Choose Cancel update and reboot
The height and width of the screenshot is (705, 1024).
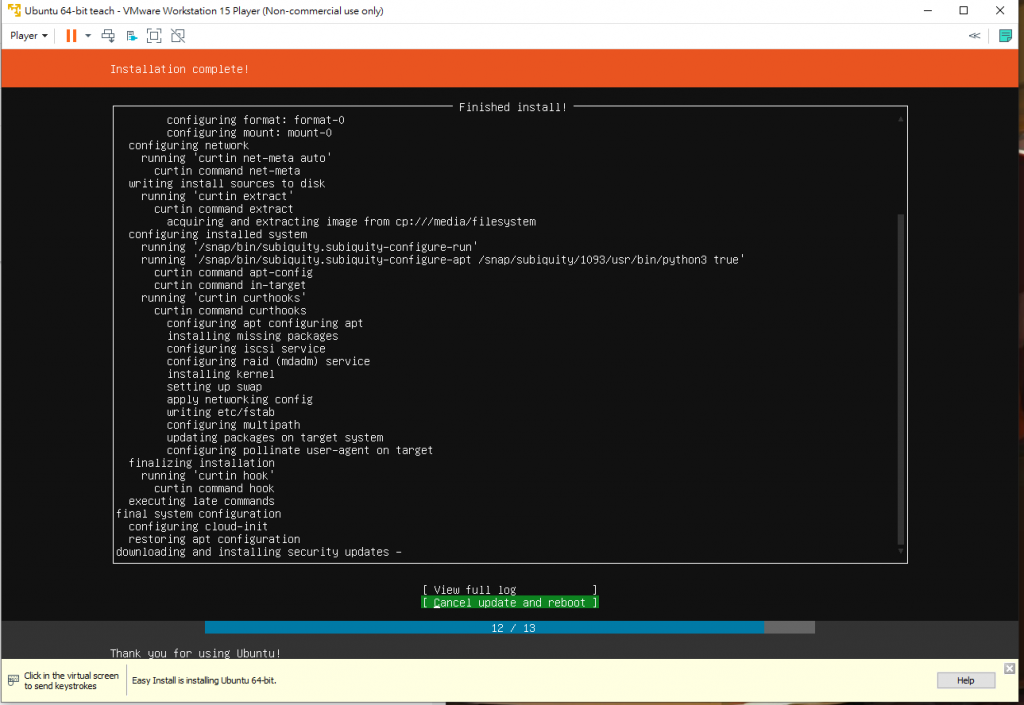pos(509,603)
